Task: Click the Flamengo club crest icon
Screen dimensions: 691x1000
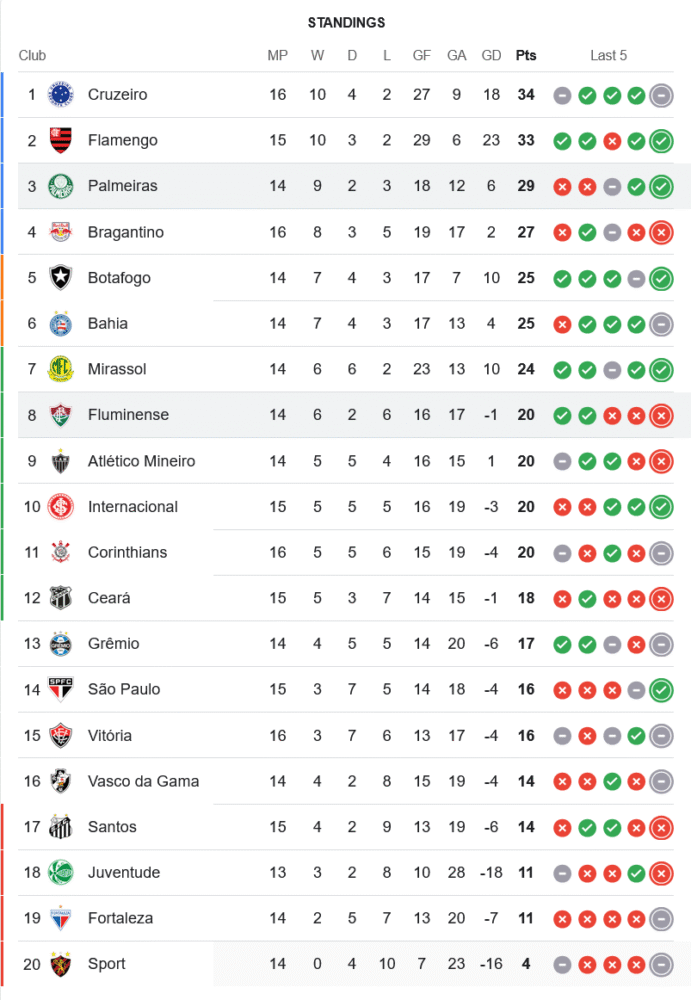Action: 61,141
